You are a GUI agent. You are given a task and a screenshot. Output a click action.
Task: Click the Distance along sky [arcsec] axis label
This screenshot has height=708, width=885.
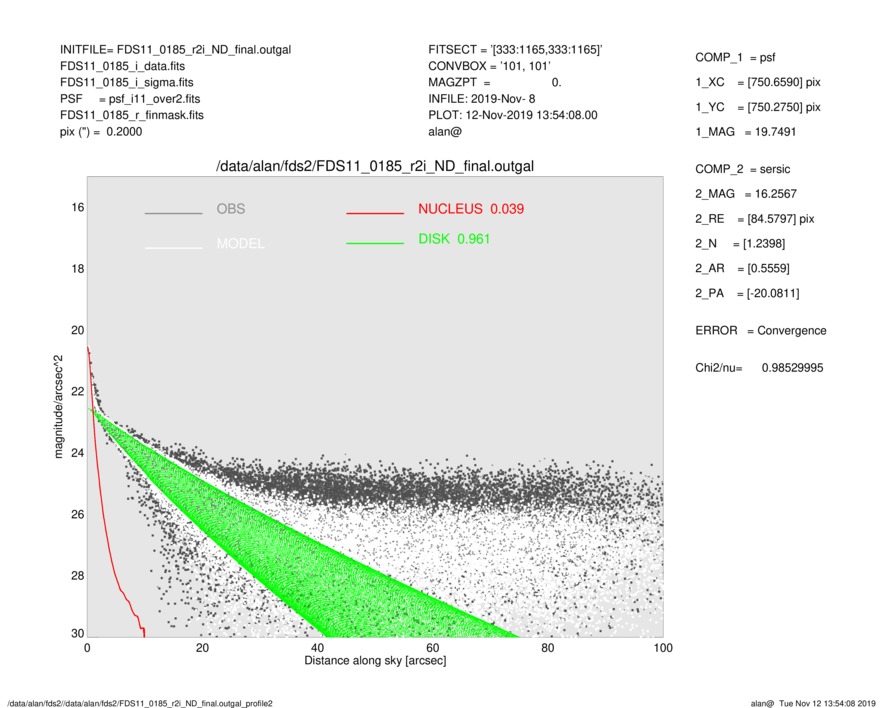[375, 661]
